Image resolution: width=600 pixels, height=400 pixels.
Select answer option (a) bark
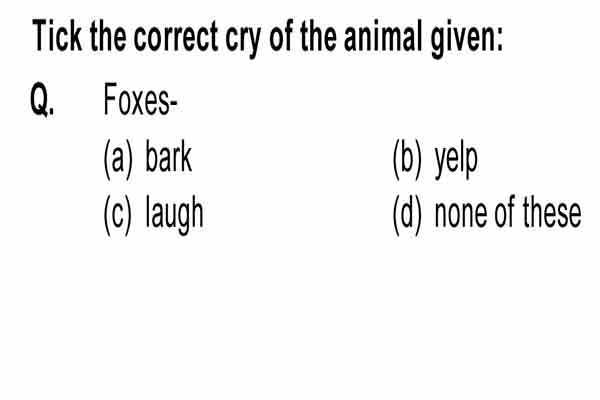tap(148, 158)
